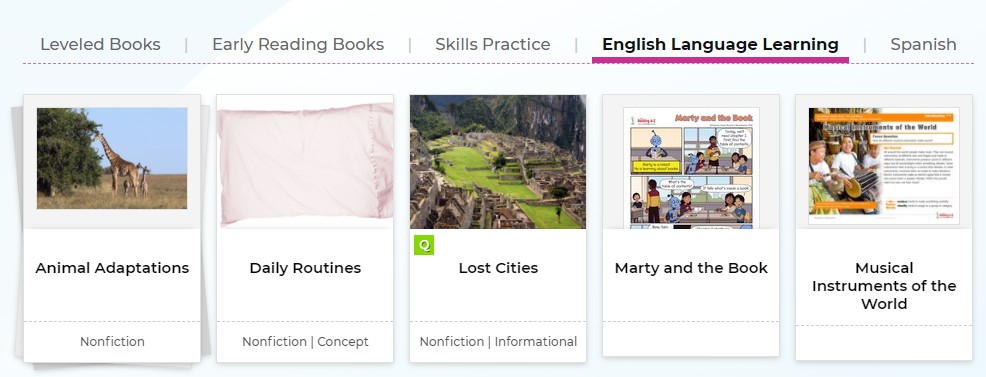Open the musical instruments worksheet thumbnail
Image resolution: width=986 pixels, height=377 pixels.
(884, 166)
